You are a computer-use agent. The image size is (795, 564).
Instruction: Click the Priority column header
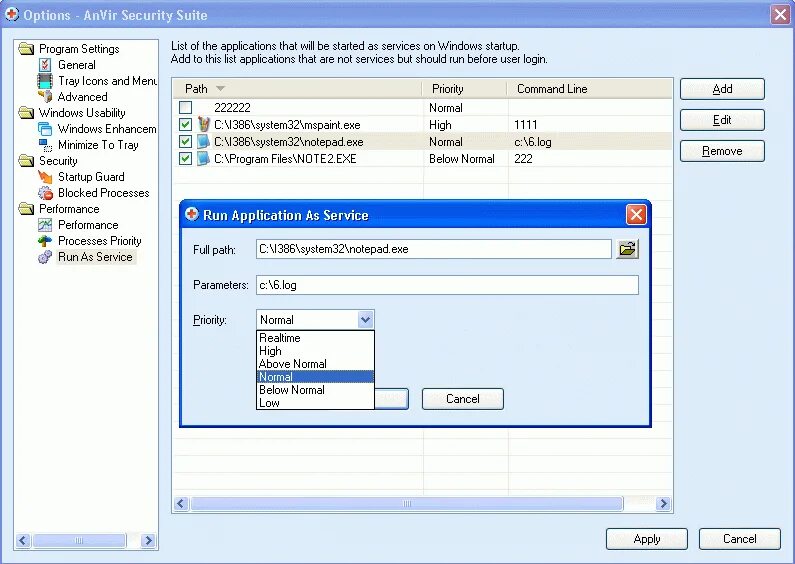pos(464,89)
